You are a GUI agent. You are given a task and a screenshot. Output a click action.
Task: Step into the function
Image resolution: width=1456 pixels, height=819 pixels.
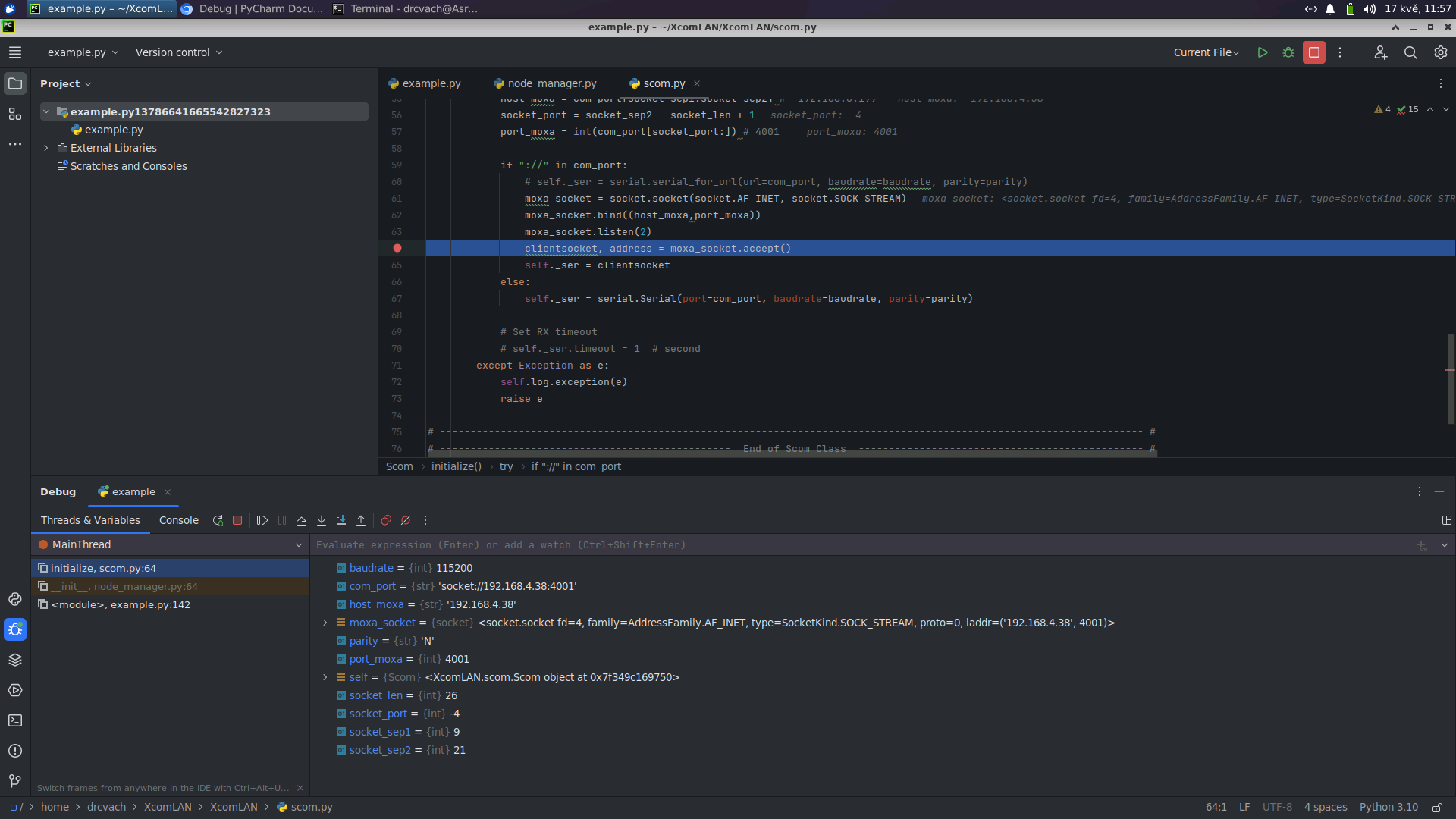[322, 520]
